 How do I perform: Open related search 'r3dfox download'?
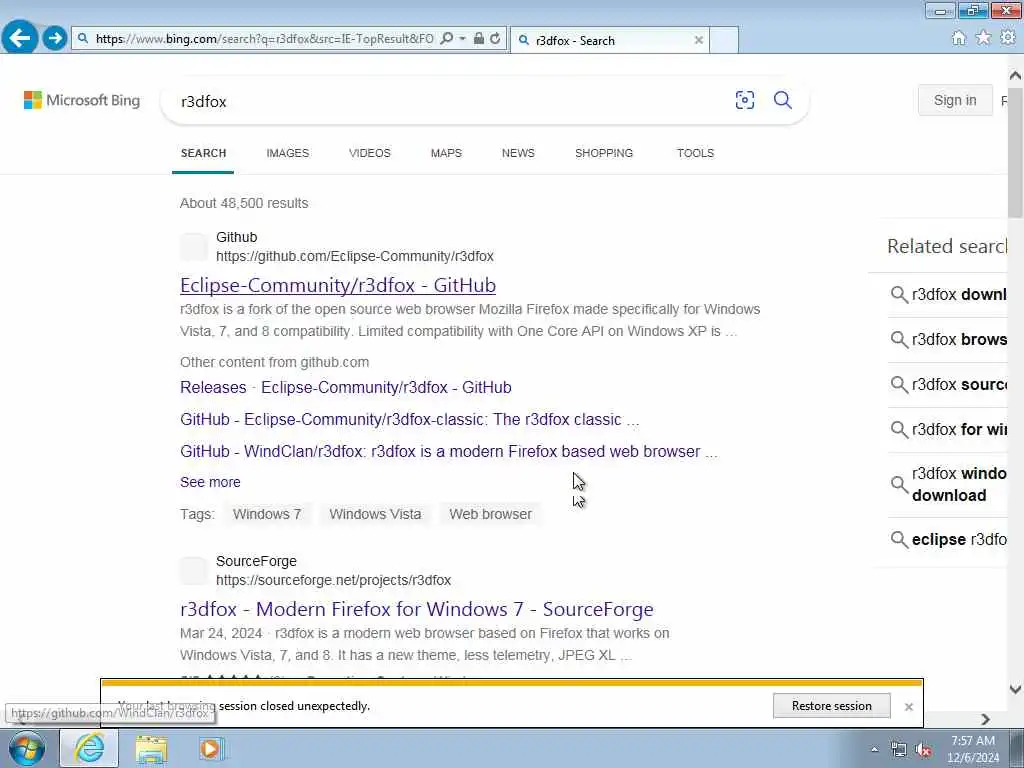tap(949, 295)
